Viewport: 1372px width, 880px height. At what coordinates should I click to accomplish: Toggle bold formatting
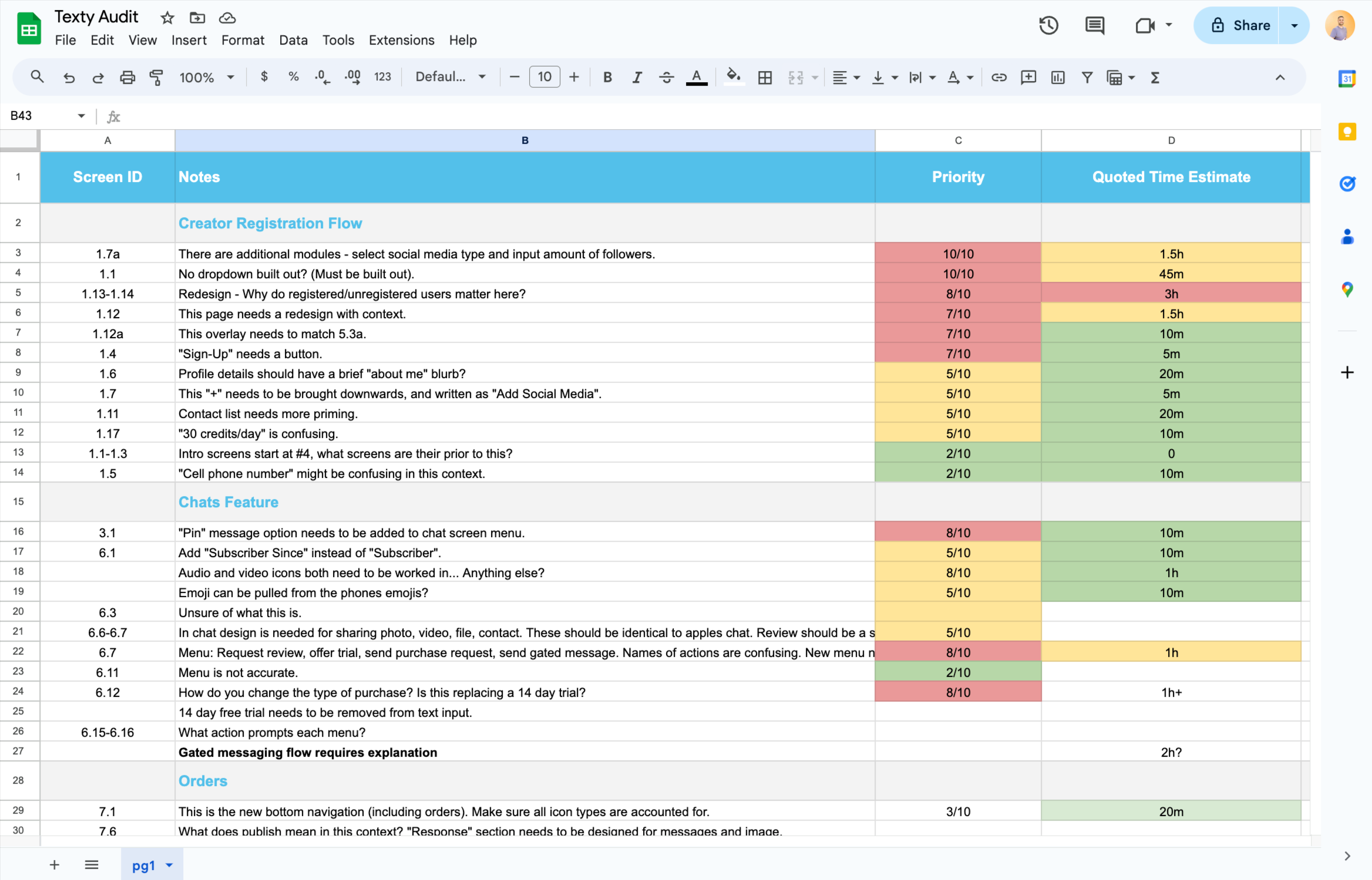click(607, 77)
